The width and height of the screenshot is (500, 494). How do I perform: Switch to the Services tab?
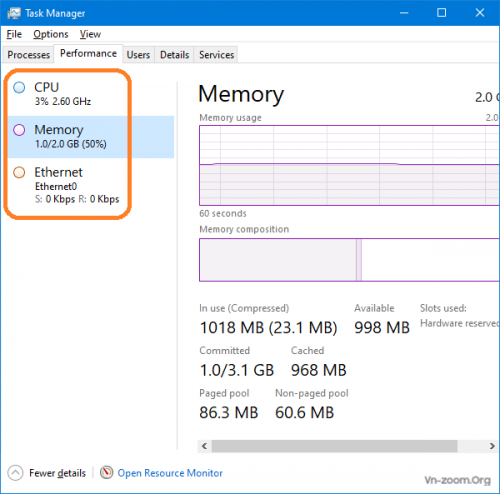pyautogui.click(x=216, y=55)
